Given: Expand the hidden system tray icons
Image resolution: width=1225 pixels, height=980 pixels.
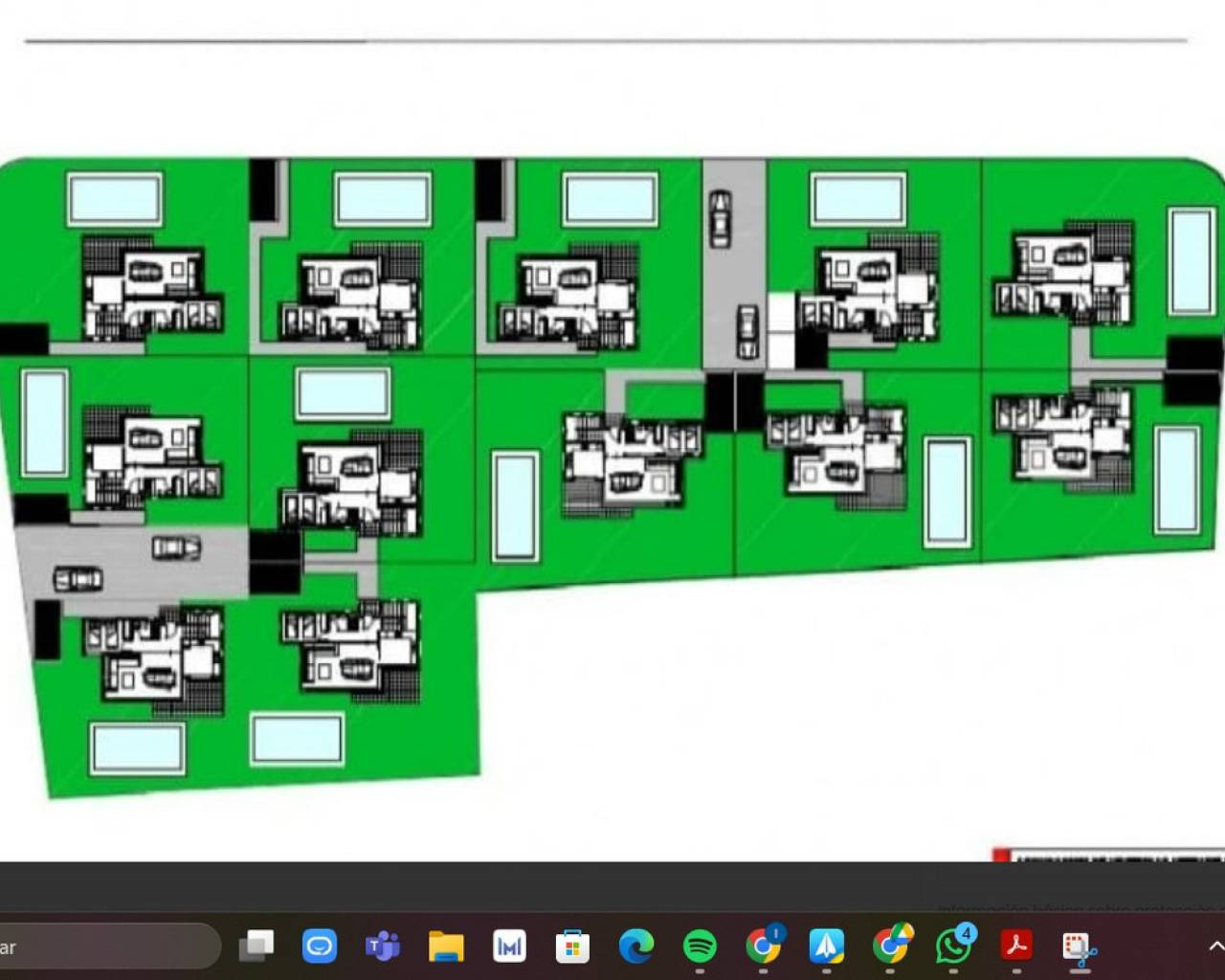Looking at the screenshot, I should tap(1215, 947).
